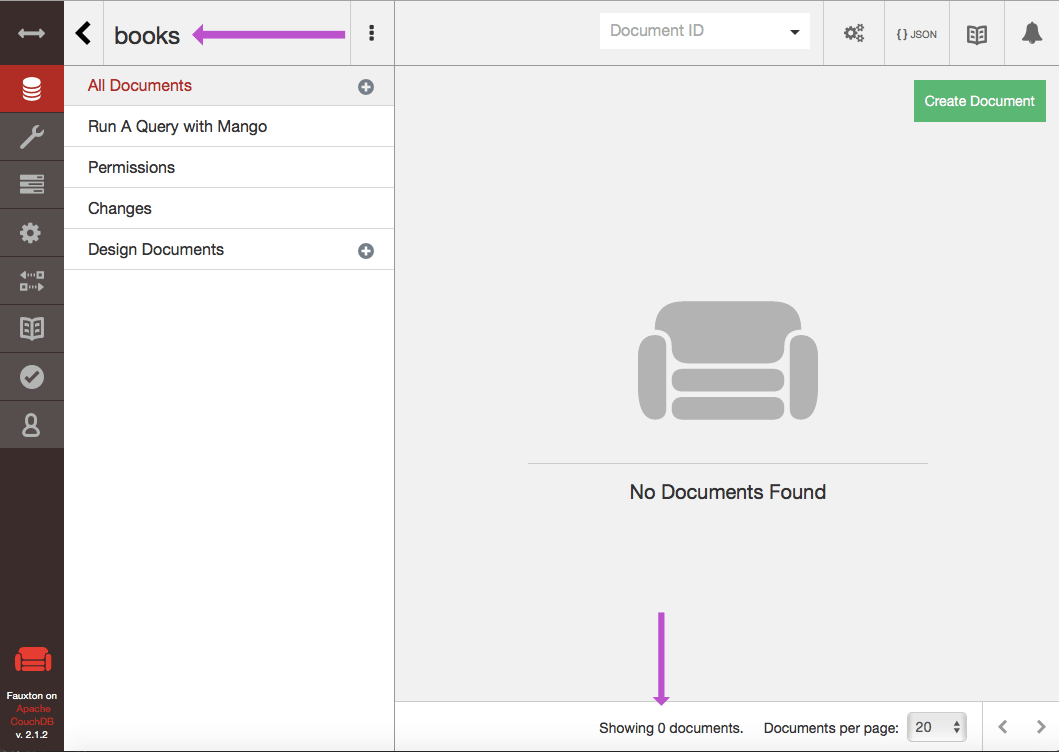Open Run A Query with Mango
This screenshot has height=752, width=1059.
tap(177, 126)
